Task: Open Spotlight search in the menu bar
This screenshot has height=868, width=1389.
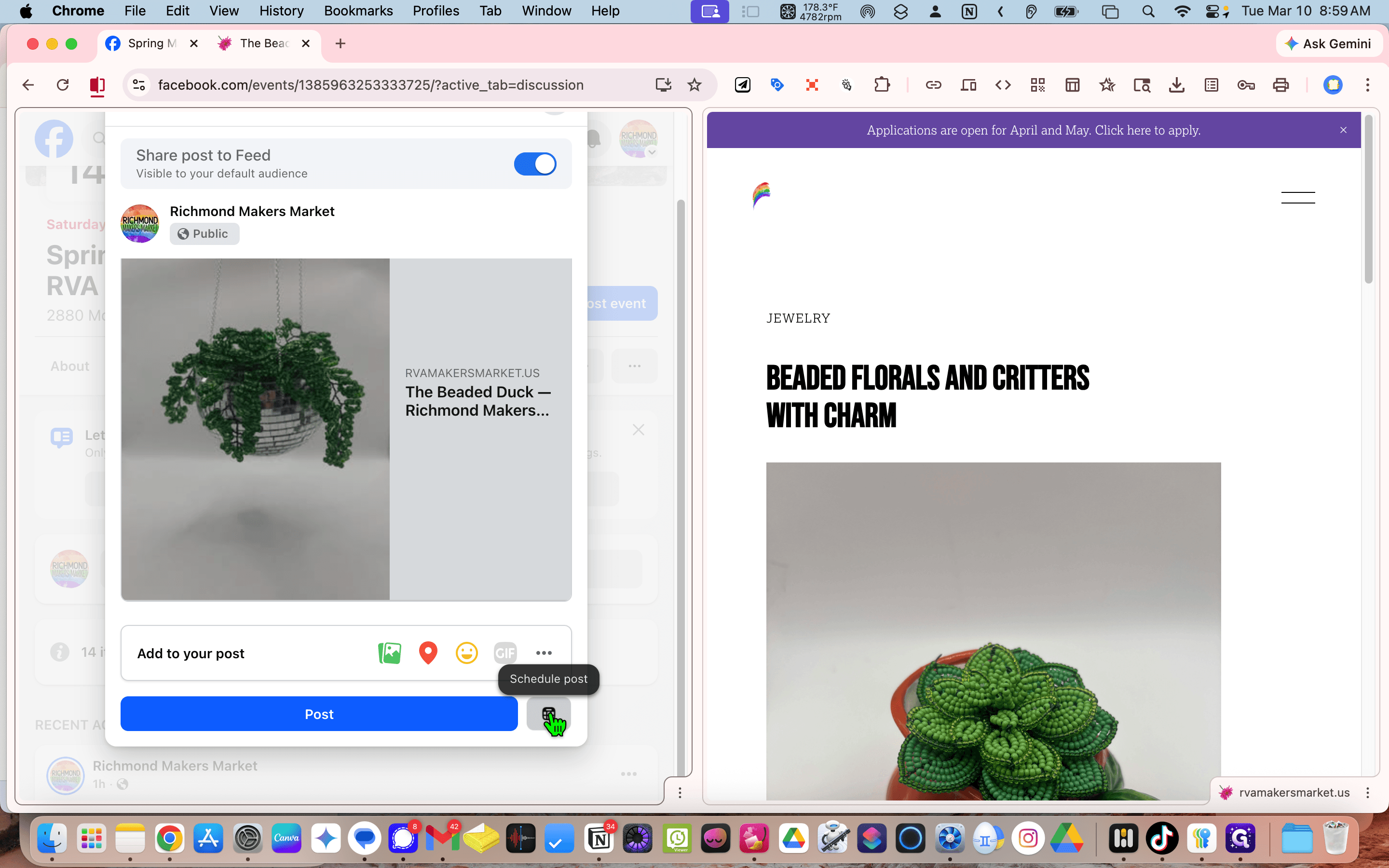Action: click(x=1148, y=11)
